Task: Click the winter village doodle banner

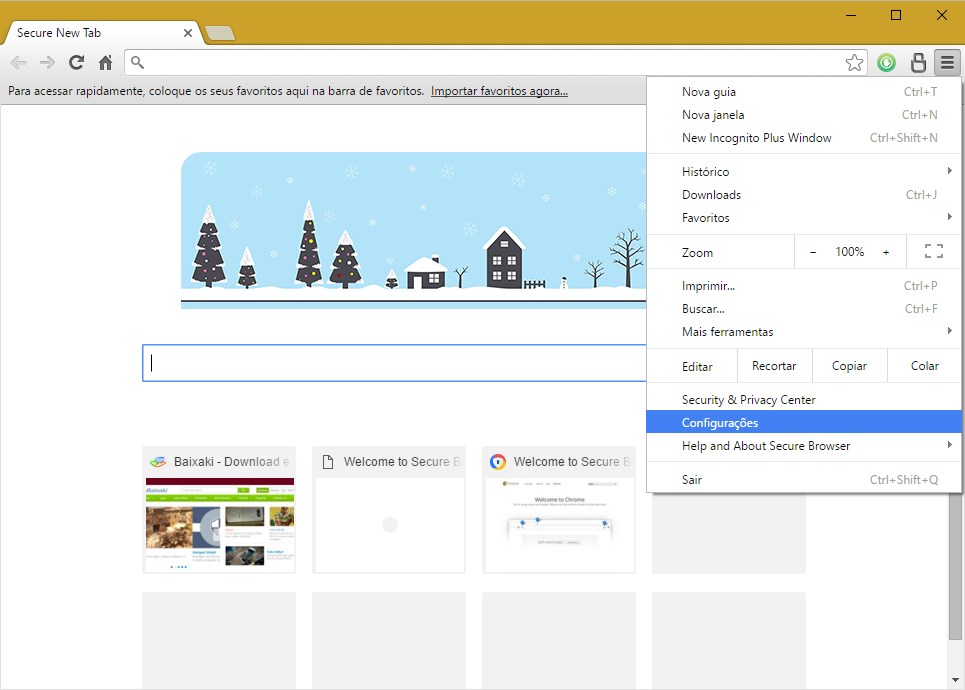Action: [x=414, y=230]
